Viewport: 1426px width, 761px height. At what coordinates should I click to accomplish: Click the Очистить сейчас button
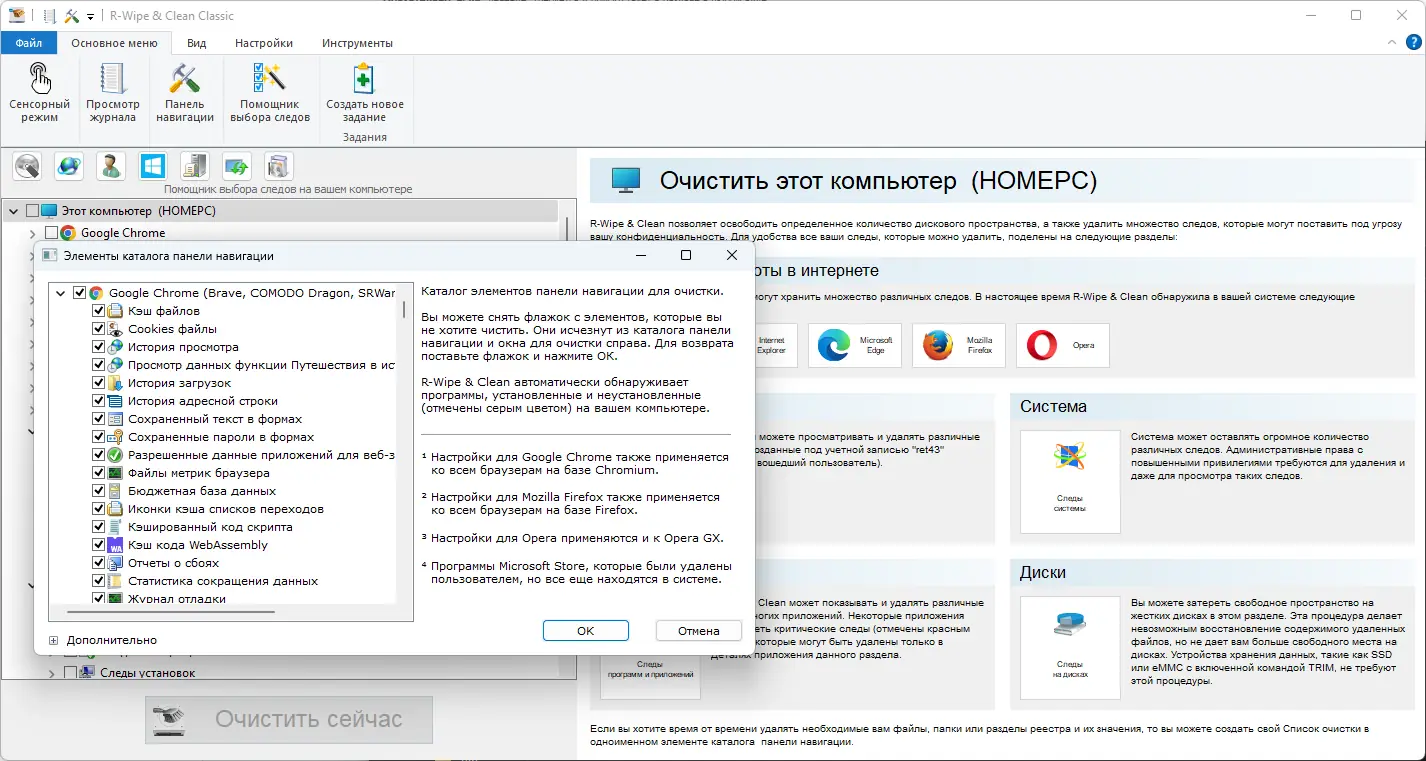[x=289, y=719]
